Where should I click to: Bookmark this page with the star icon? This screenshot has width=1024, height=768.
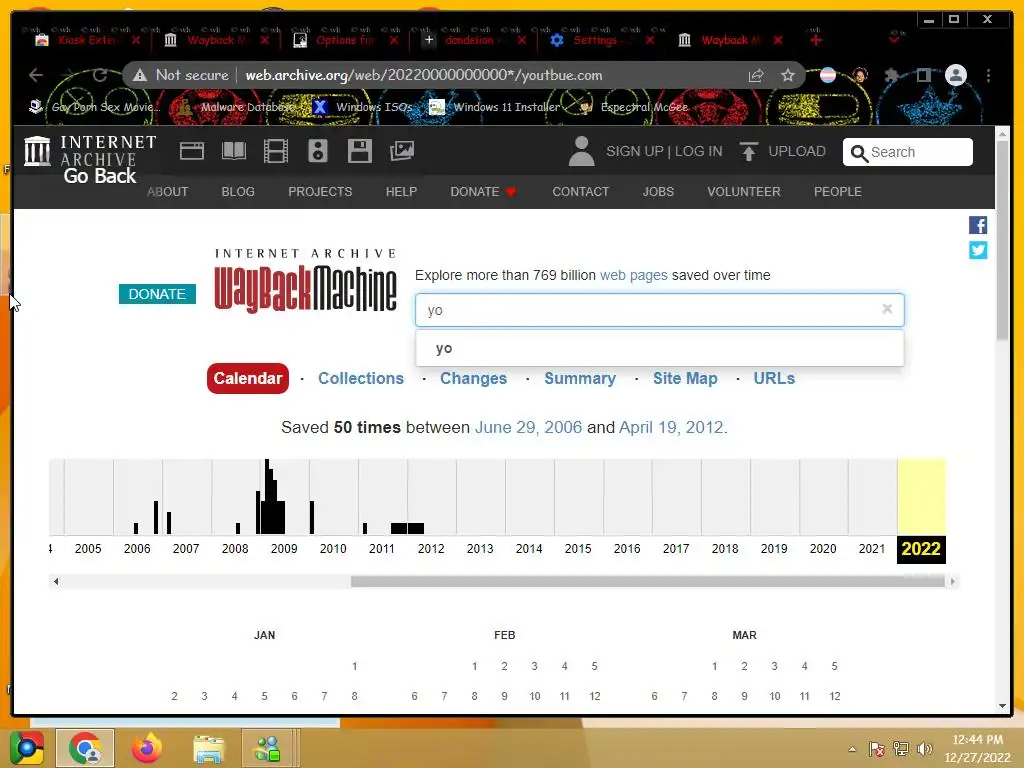click(788, 76)
